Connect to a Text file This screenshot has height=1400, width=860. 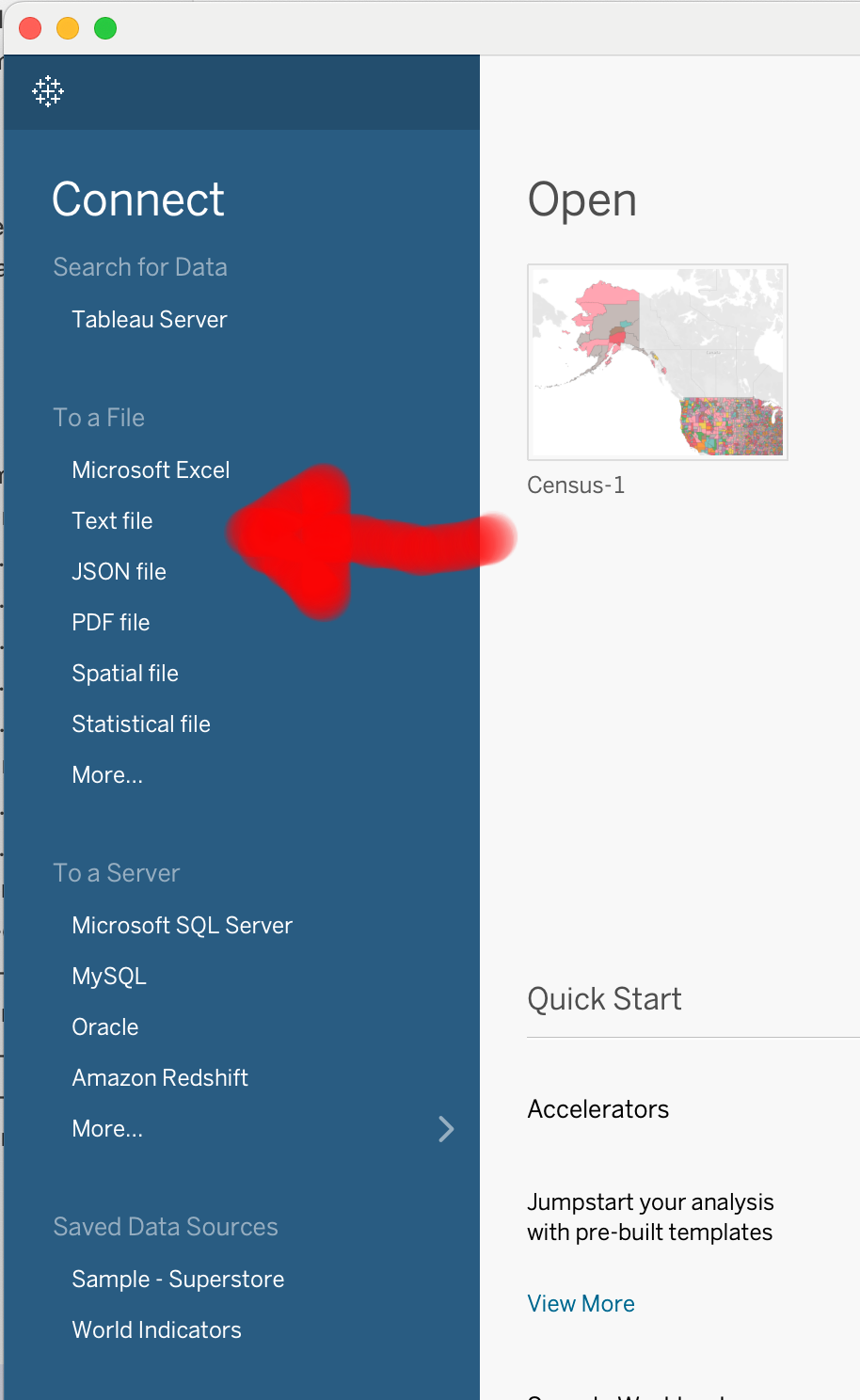click(x=112, y=521)
